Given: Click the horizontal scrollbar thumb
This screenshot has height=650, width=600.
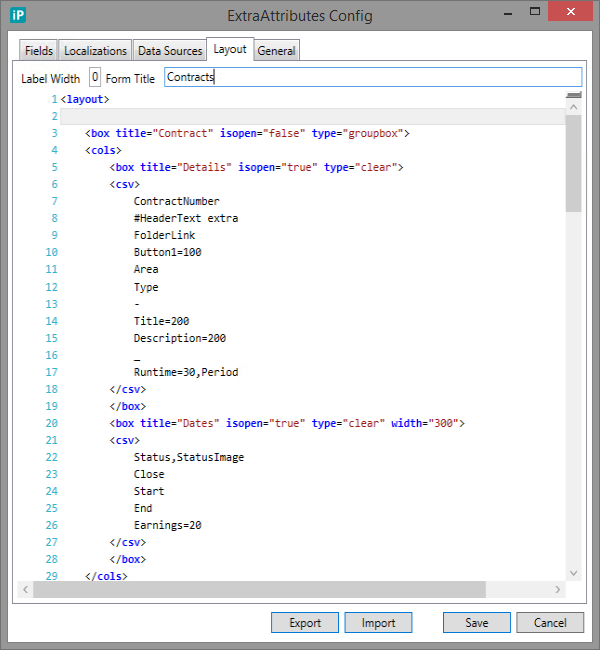Looking at the screenshot, I should click(x=260, y=589).
